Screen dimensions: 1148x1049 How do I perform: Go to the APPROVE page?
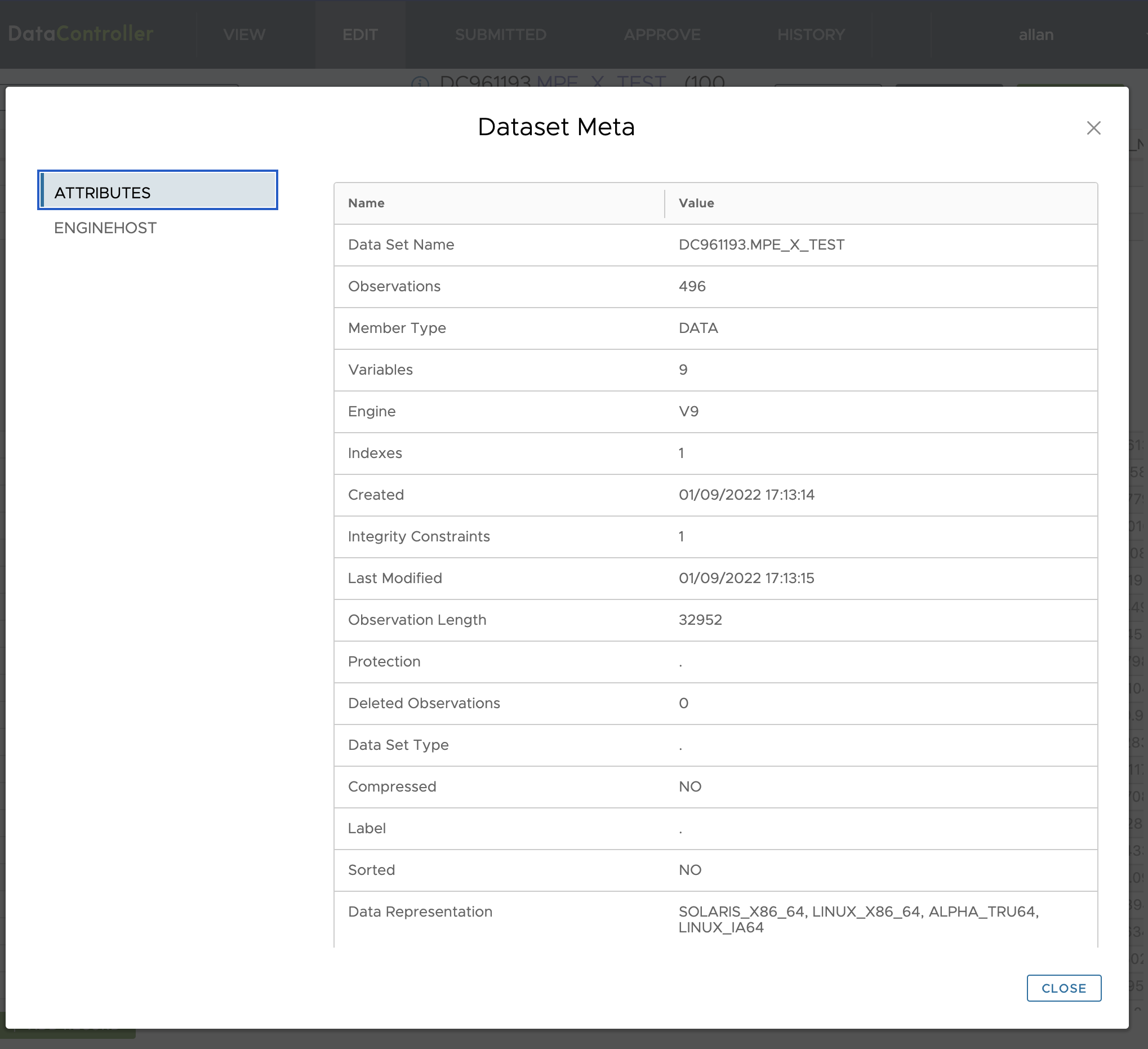(662, 35)
